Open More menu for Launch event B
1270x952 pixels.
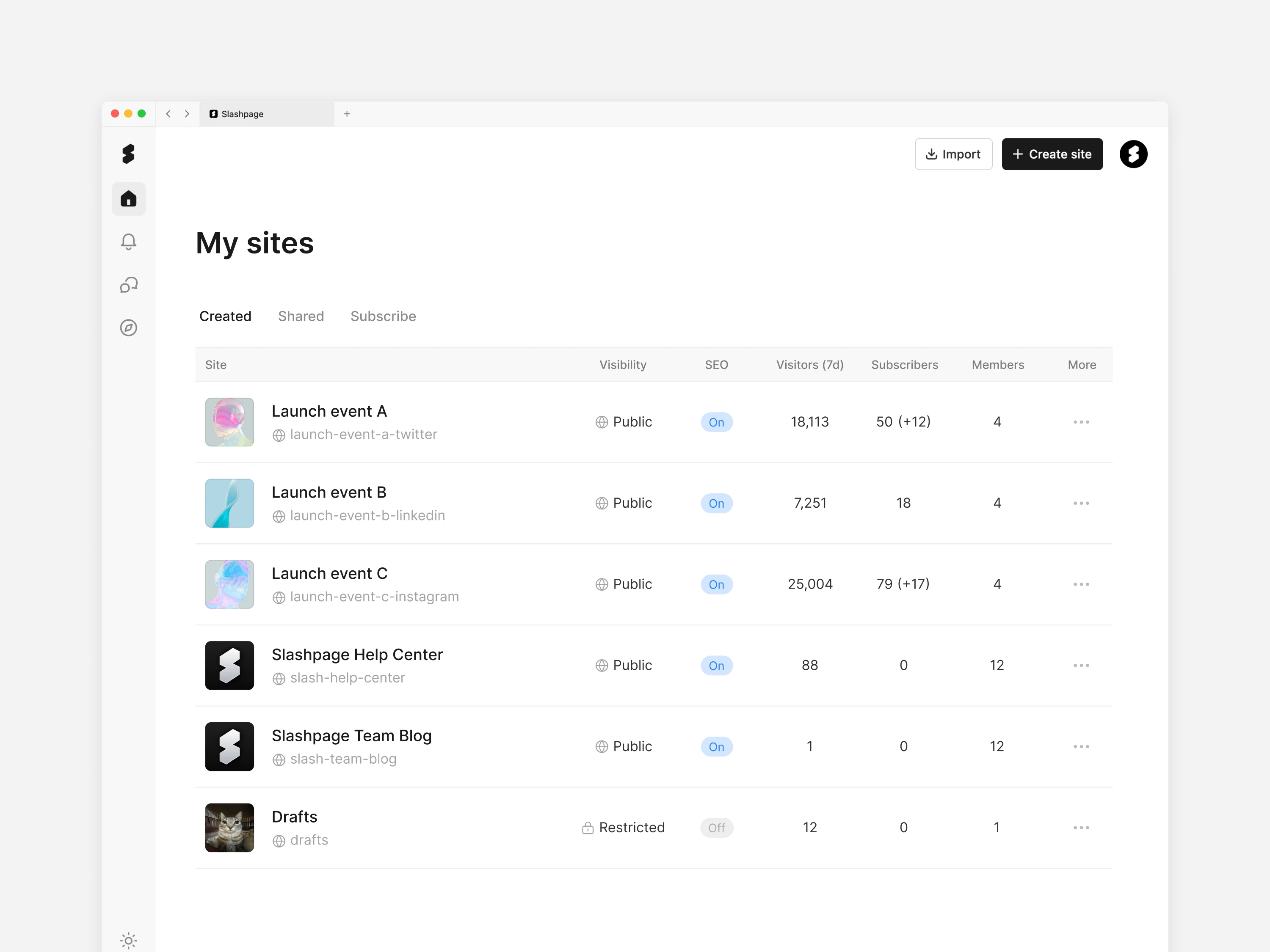[1081, 503]
